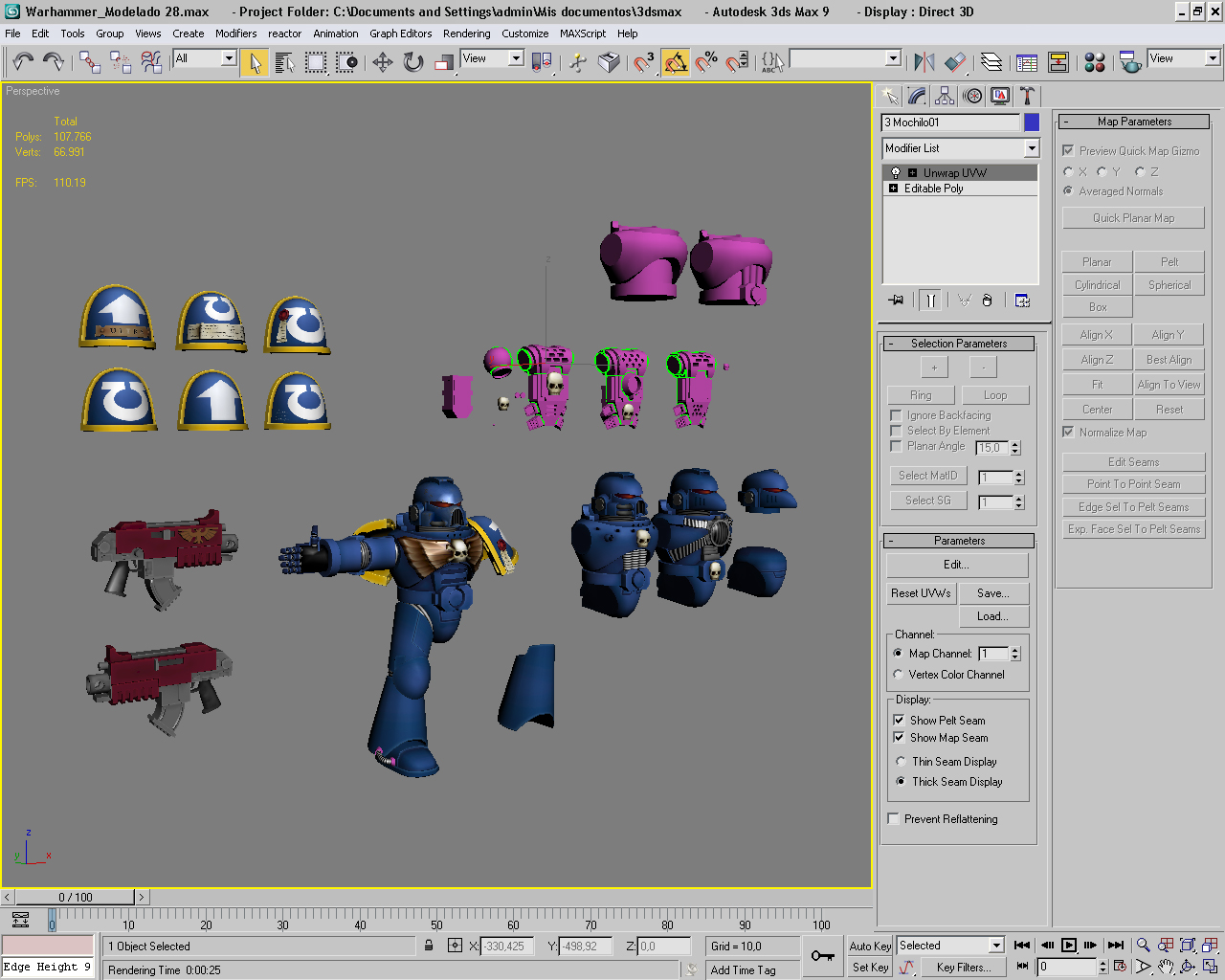Screen dimensions: 1225x980
Task: Open the Curve Editor icon
Action: point(1027,62)
